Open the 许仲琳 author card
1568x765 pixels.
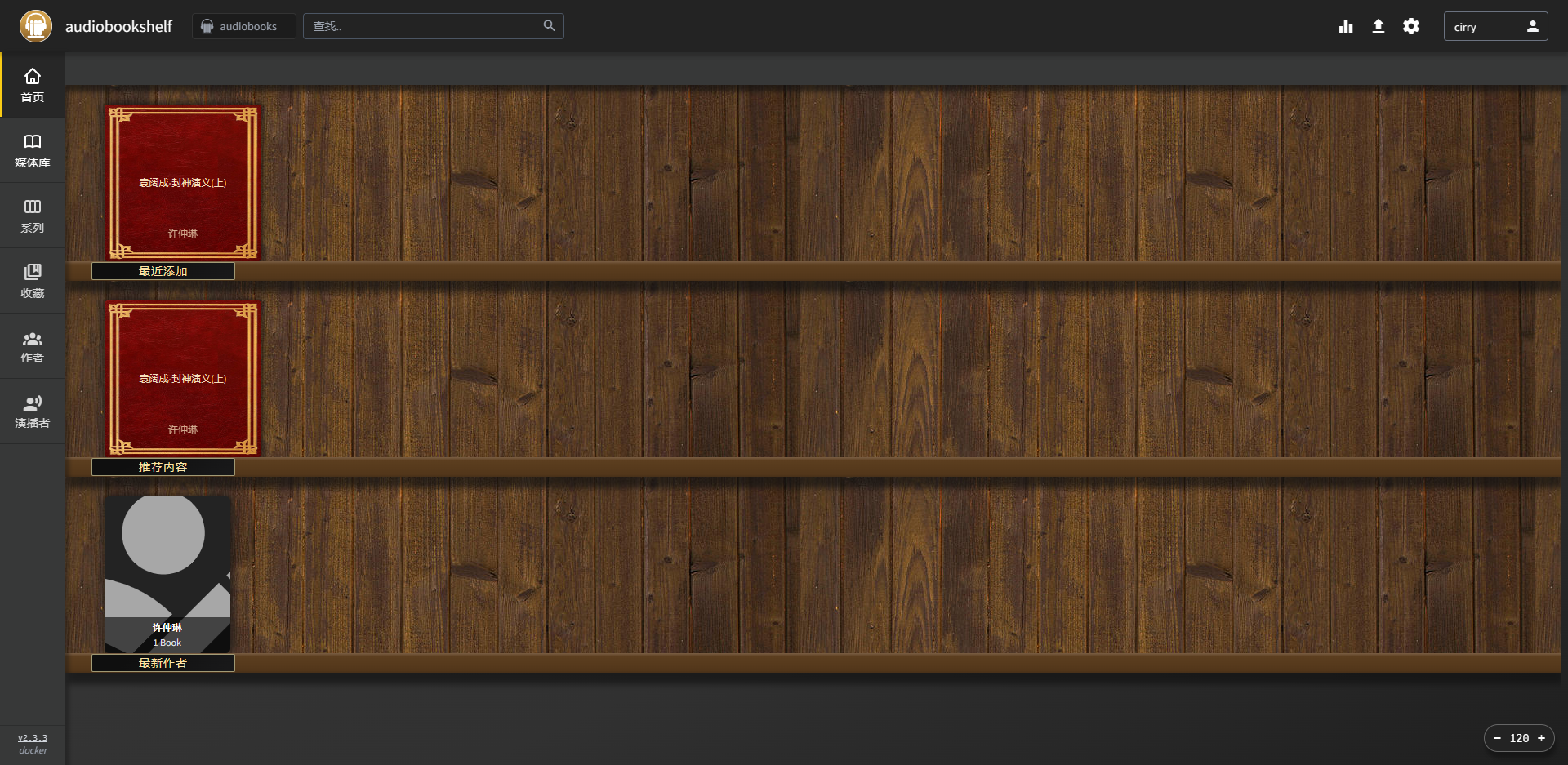click(167, 574)
